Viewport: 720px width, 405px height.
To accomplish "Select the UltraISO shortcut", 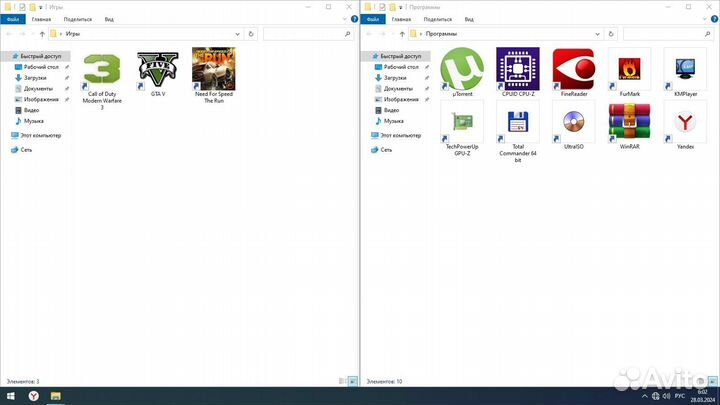I will click(x=574, y=125).
